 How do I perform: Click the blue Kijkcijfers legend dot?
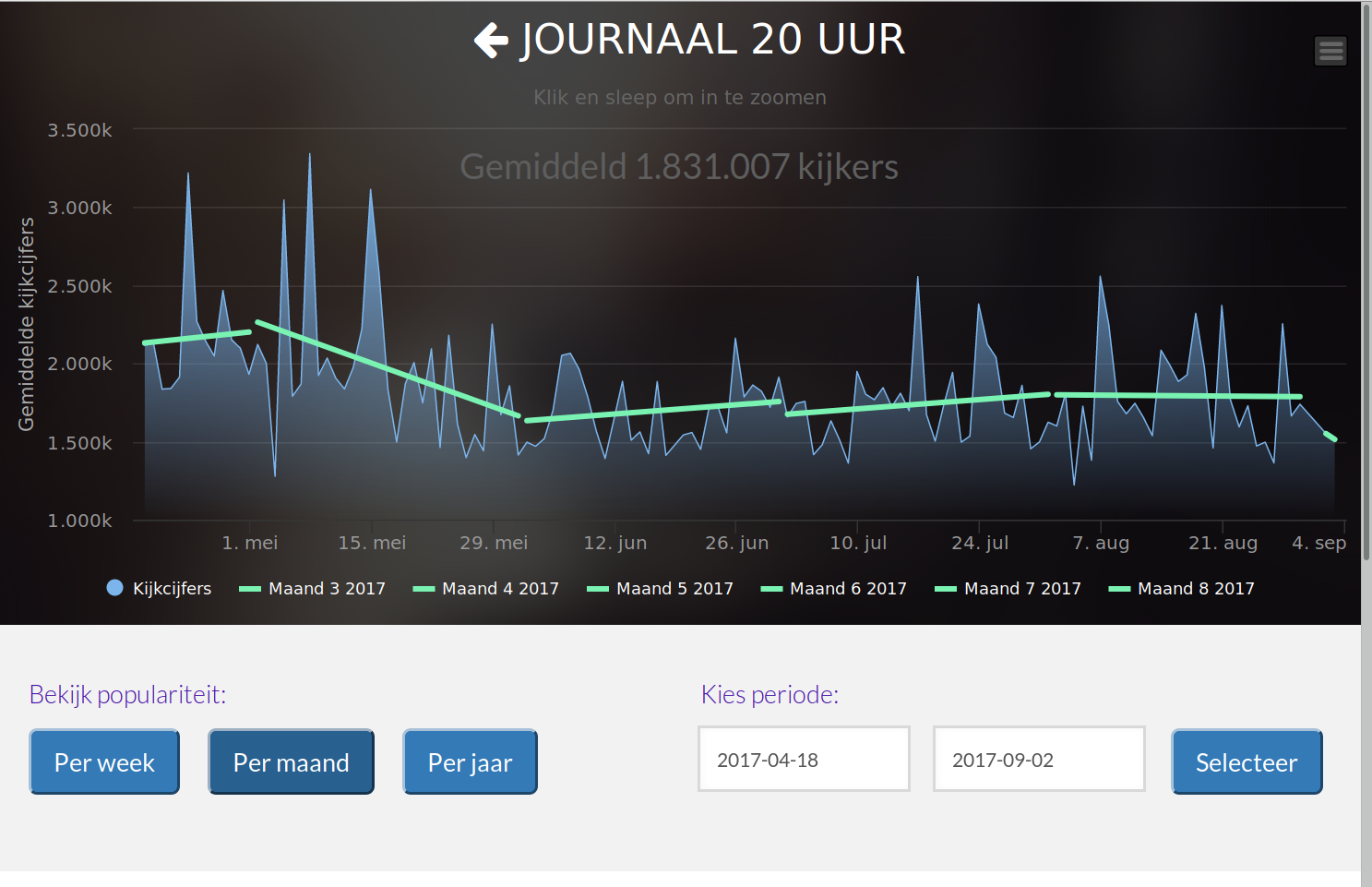click(114, 588)
